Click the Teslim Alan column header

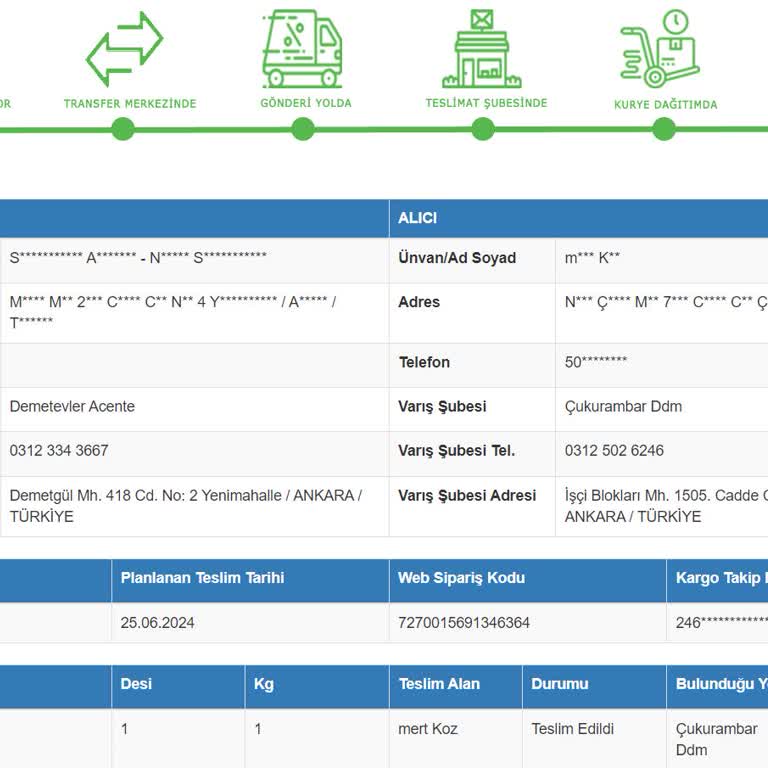click(x=439, y=685)
